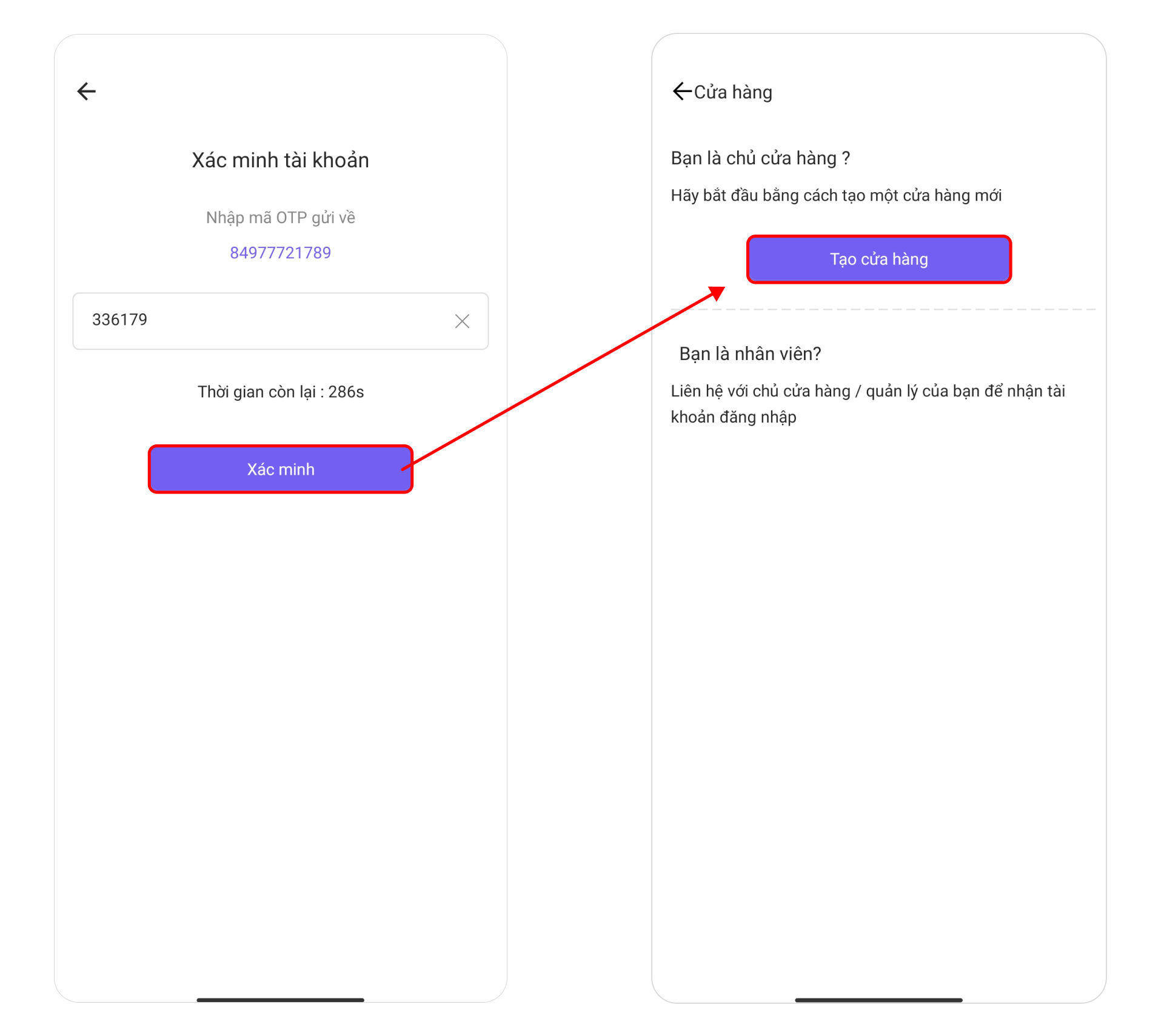Select the Xác minh tài khoản heading
Image resolution: width=1164 pixels, height=1036 pixels.
pyautogui.click(x=281, y=160)
